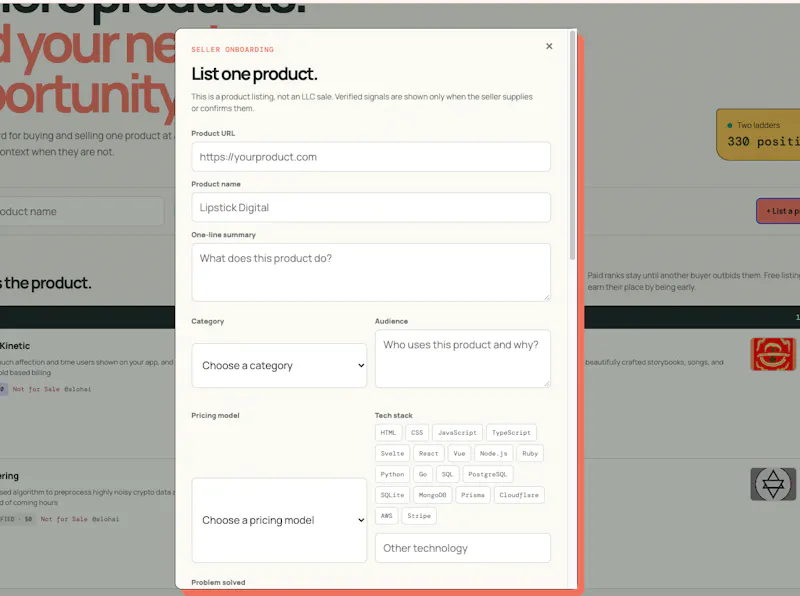Select the SQLite tech tag
Screen dimensions: 800x596
pos(392,495)
